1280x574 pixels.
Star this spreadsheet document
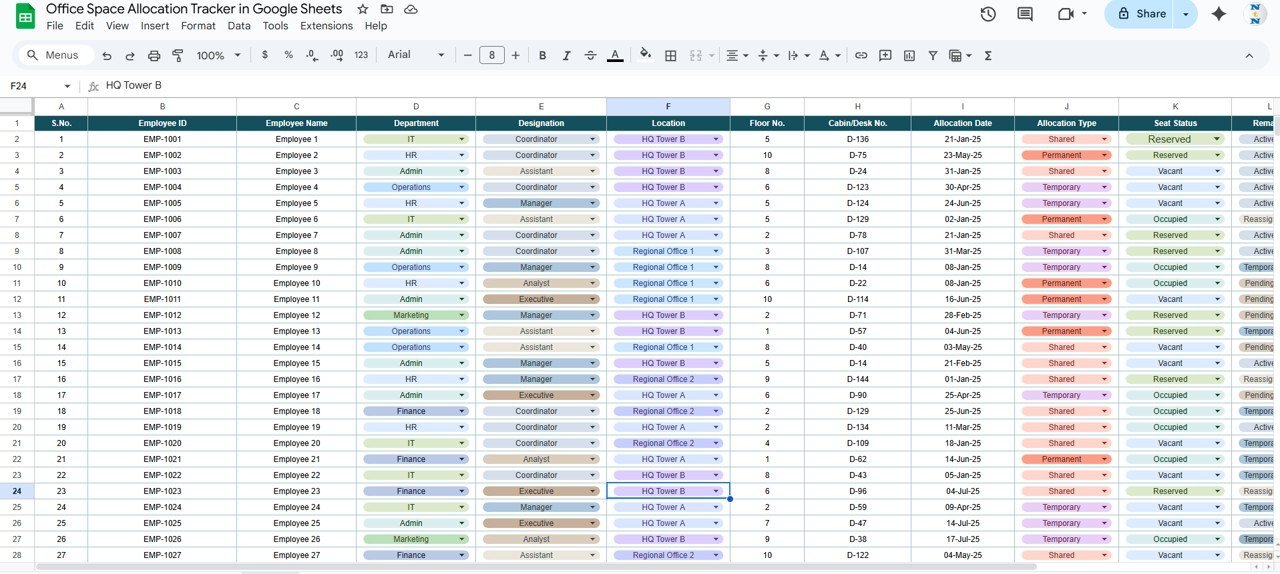coord(363,9)
